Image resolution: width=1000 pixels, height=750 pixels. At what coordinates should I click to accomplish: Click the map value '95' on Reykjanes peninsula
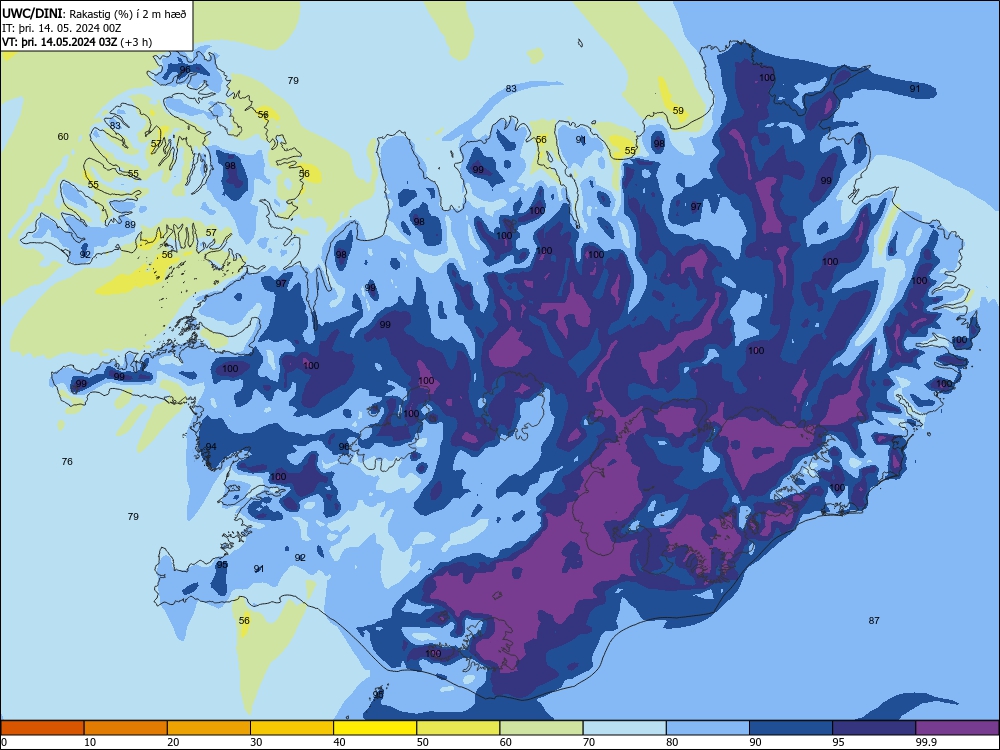tap(222, 564)
